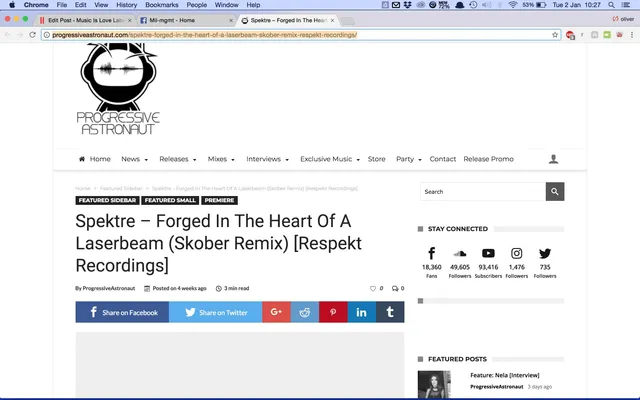The image size is (640, 400).
Task: Open the Release Promo page
Action: click(488, 159)
